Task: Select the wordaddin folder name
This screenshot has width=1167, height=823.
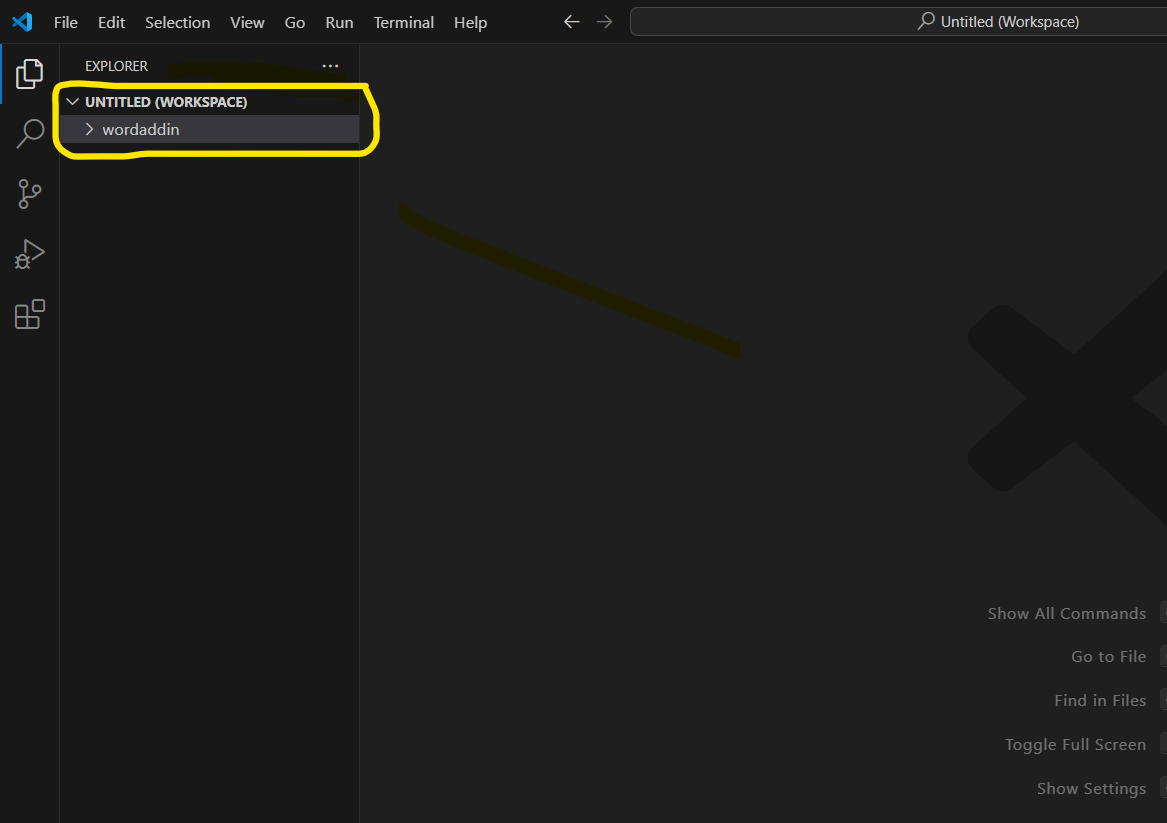Action: [x=141, y=129]
